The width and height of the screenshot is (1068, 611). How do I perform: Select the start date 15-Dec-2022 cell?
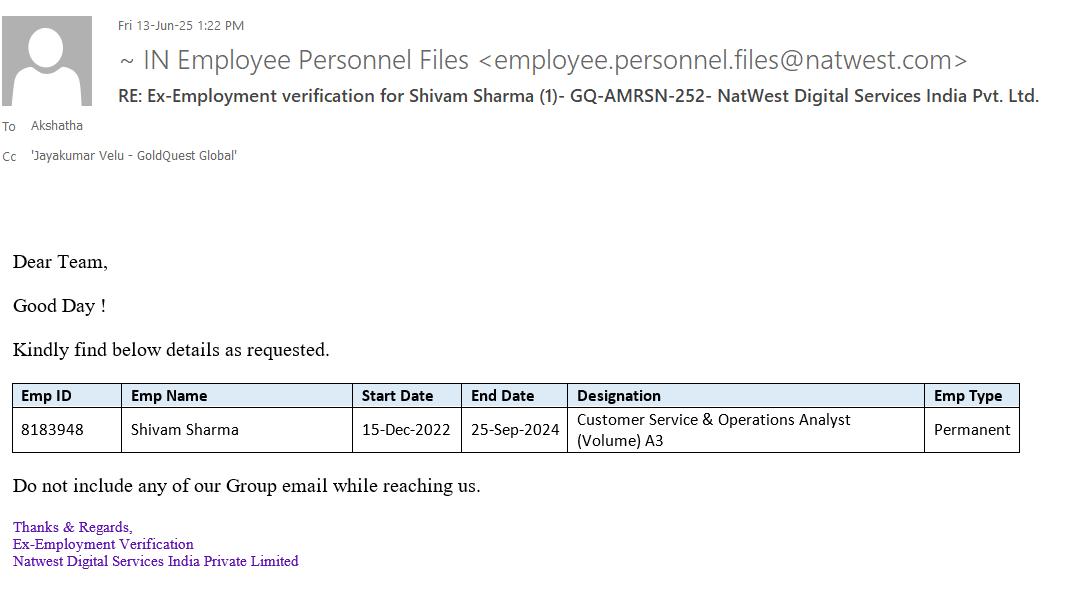point(406,430)
